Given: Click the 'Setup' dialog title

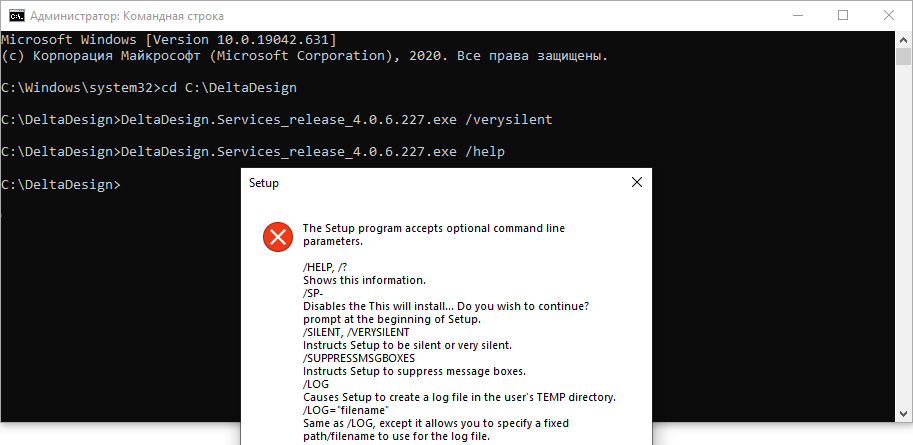Looking at the screenshot, I should (x=264, y=183).
